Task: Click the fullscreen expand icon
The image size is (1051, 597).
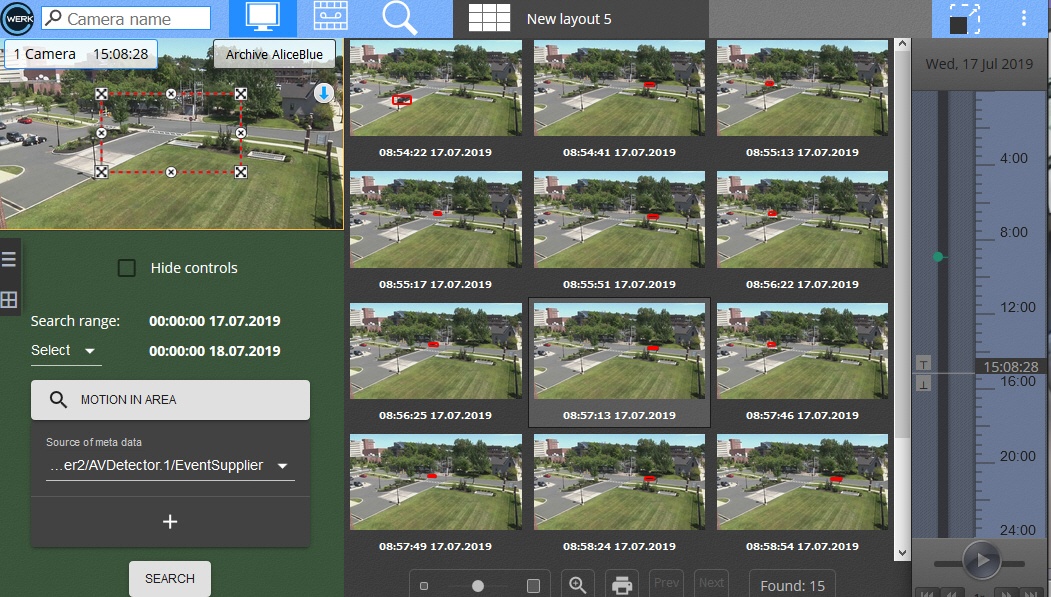Action: coord(965,19)
